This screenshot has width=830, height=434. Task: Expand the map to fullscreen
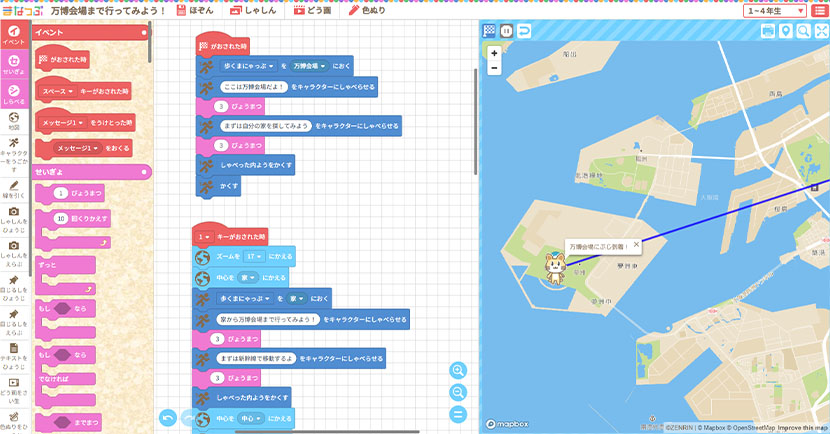click(x=820, y=31)
